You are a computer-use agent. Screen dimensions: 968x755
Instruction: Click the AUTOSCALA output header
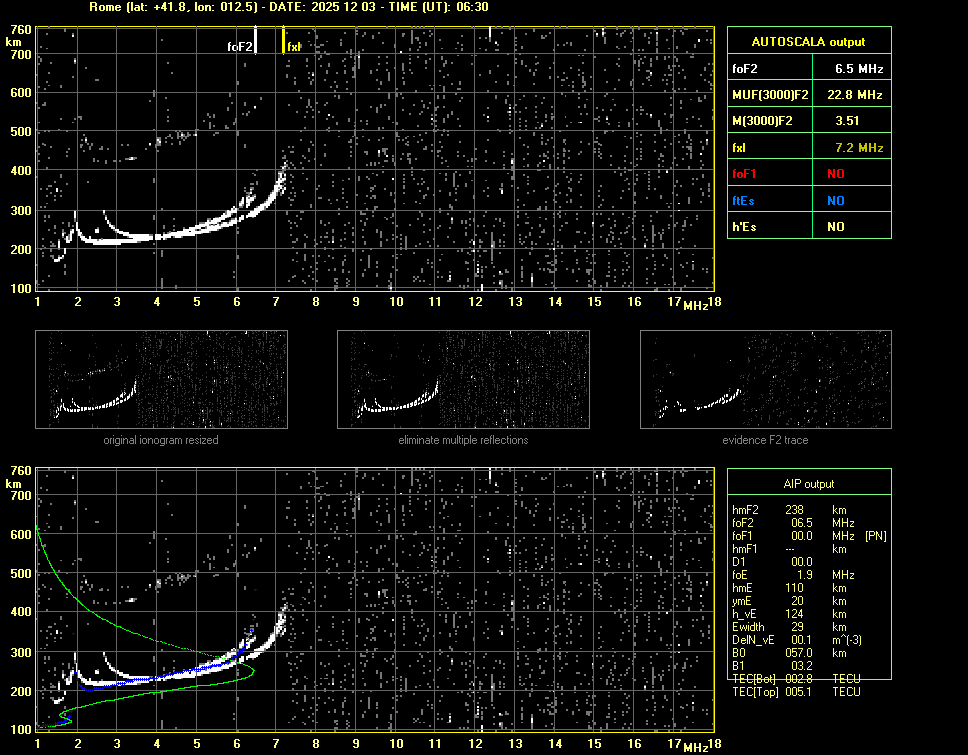tap(808, 42)
